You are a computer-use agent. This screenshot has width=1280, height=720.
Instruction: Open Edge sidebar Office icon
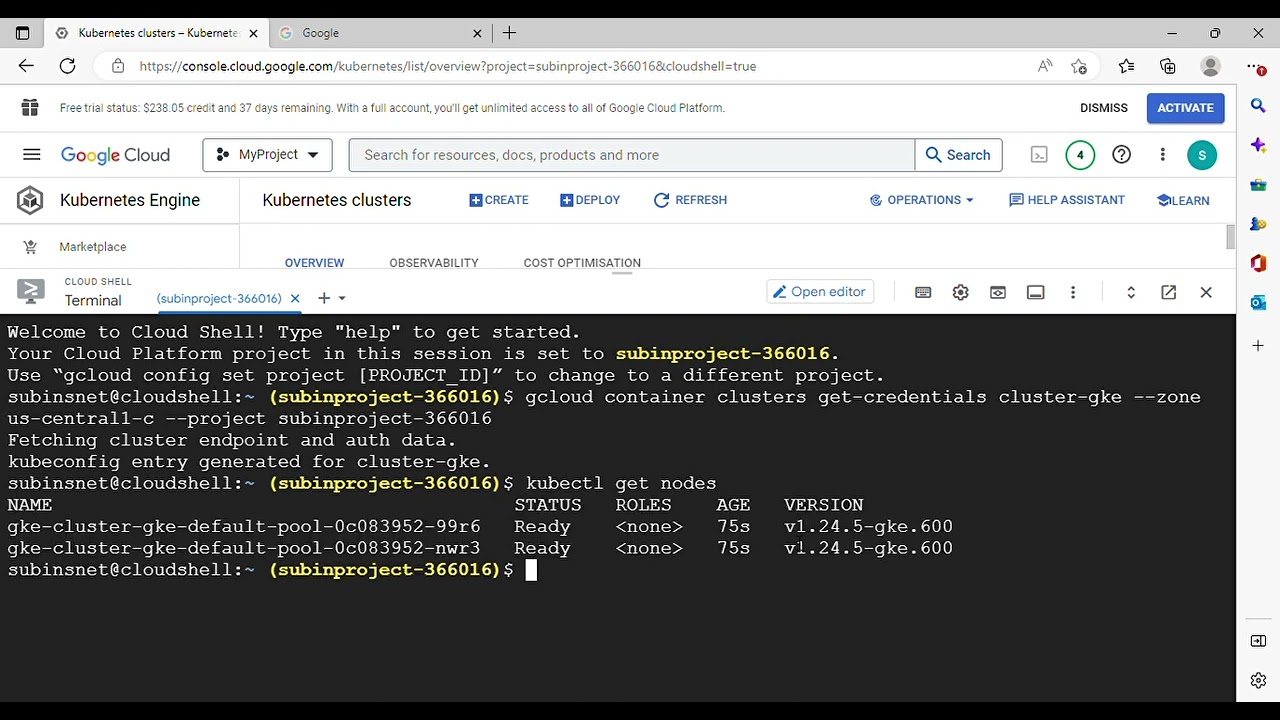coord(1258,263)
